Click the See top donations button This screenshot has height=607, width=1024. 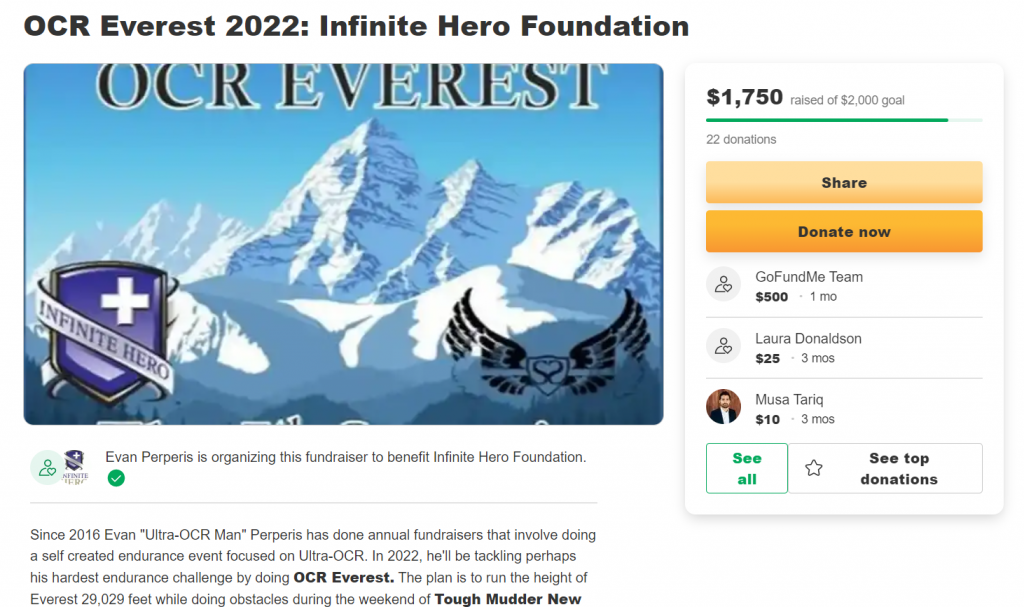(x=898, y=468)
